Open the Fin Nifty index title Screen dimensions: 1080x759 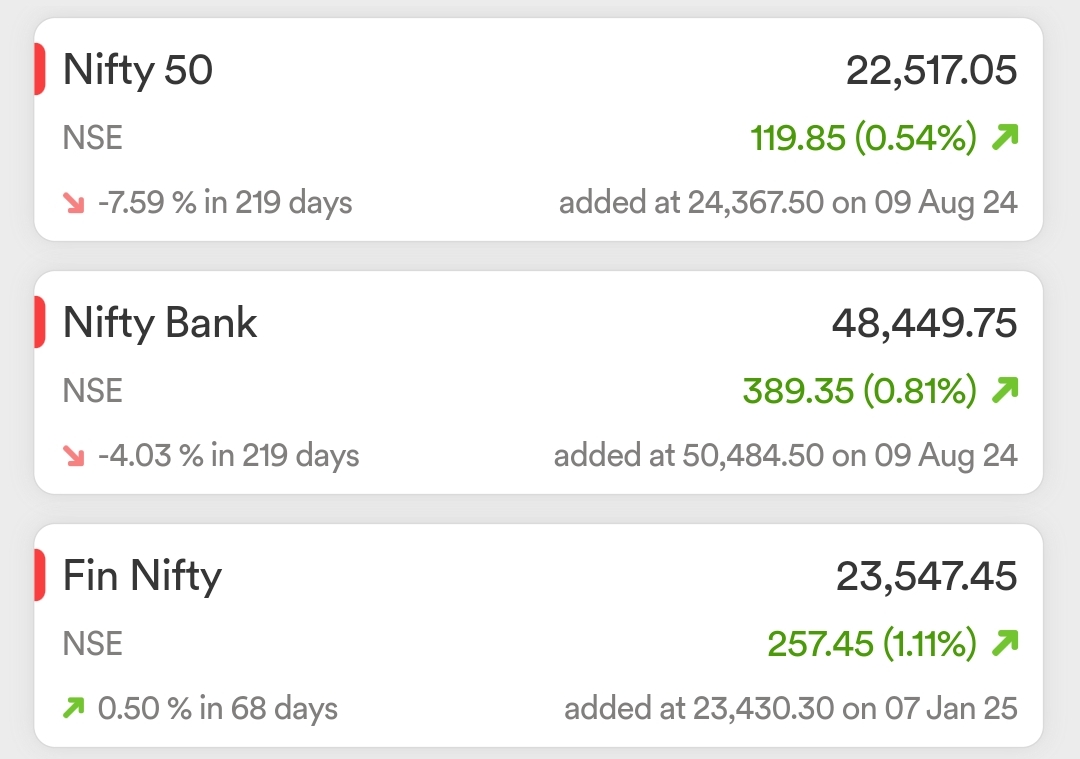pyautogui.click(x=142, y=577)
